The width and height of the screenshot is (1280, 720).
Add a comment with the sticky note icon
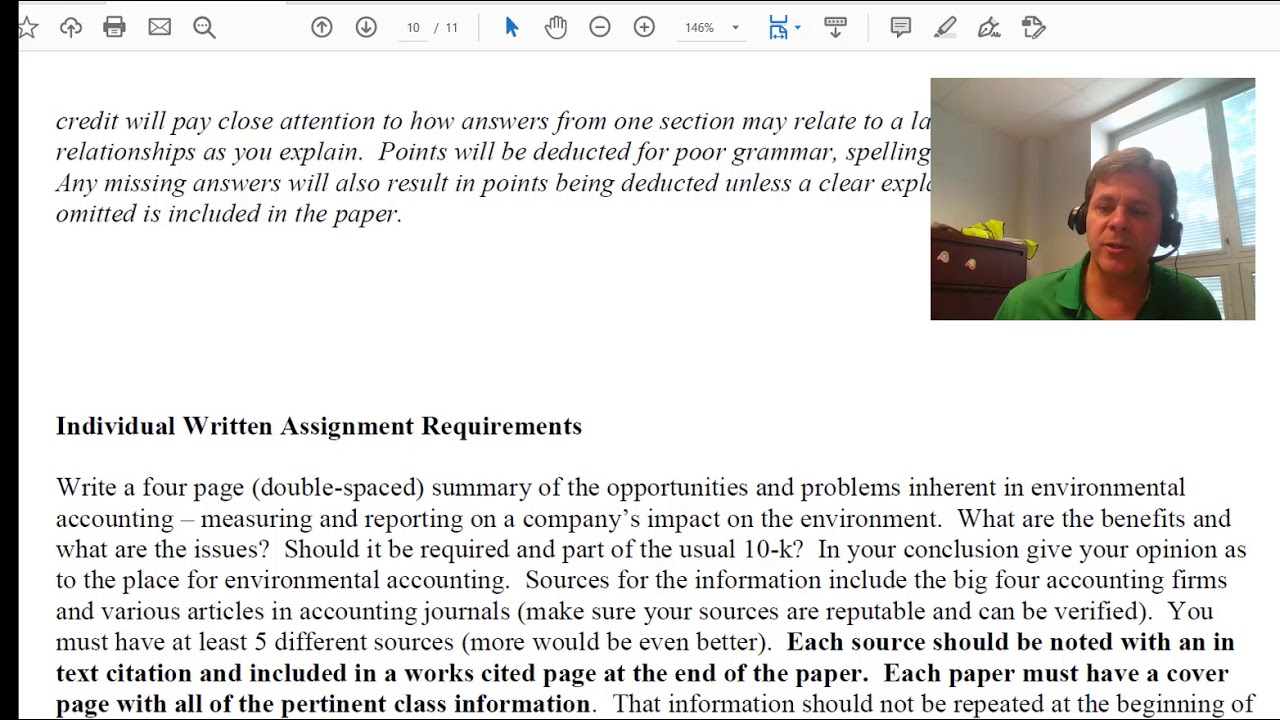click(901, 28)
